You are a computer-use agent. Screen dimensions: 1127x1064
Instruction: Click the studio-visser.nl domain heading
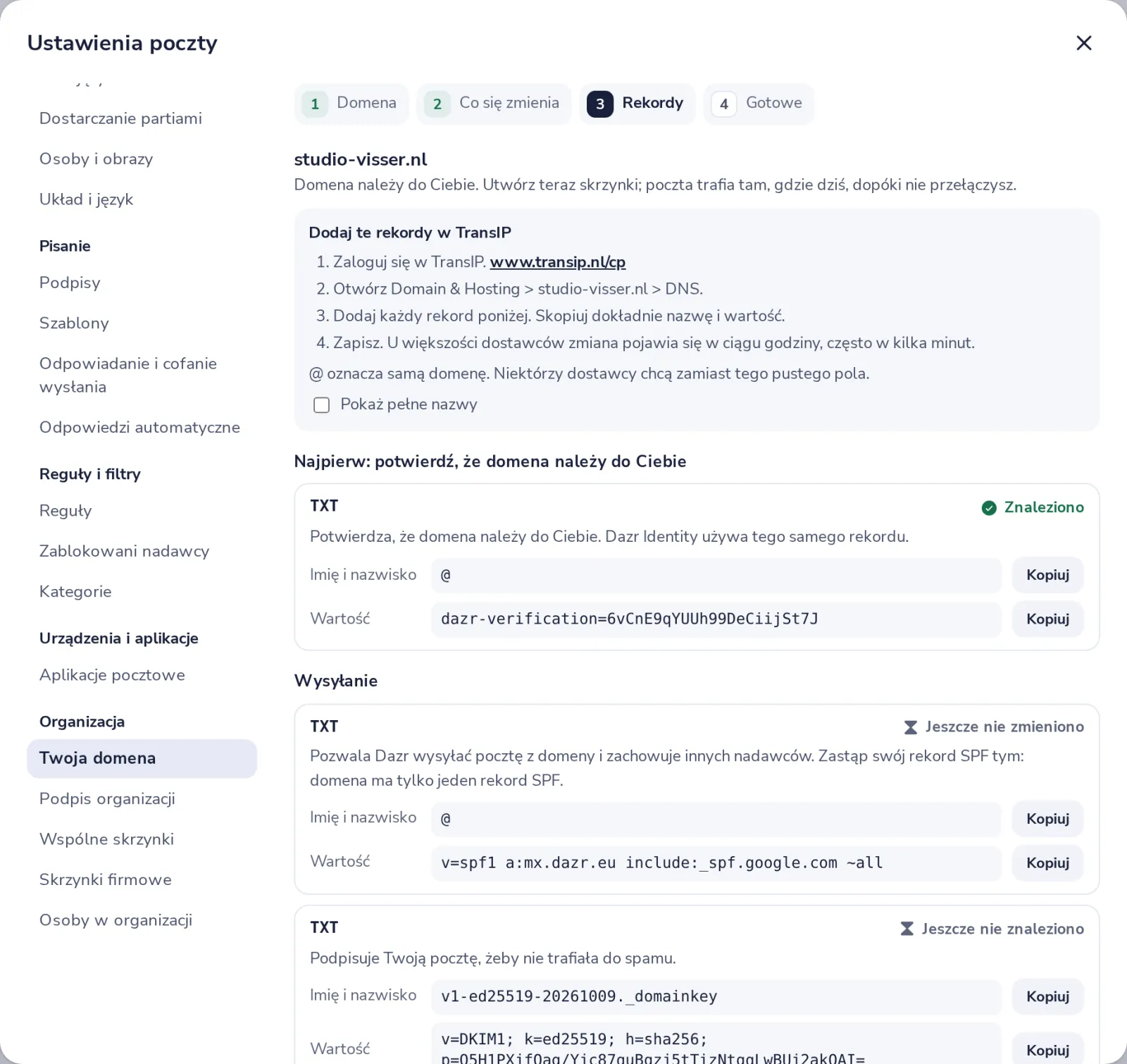click(361, 160)
